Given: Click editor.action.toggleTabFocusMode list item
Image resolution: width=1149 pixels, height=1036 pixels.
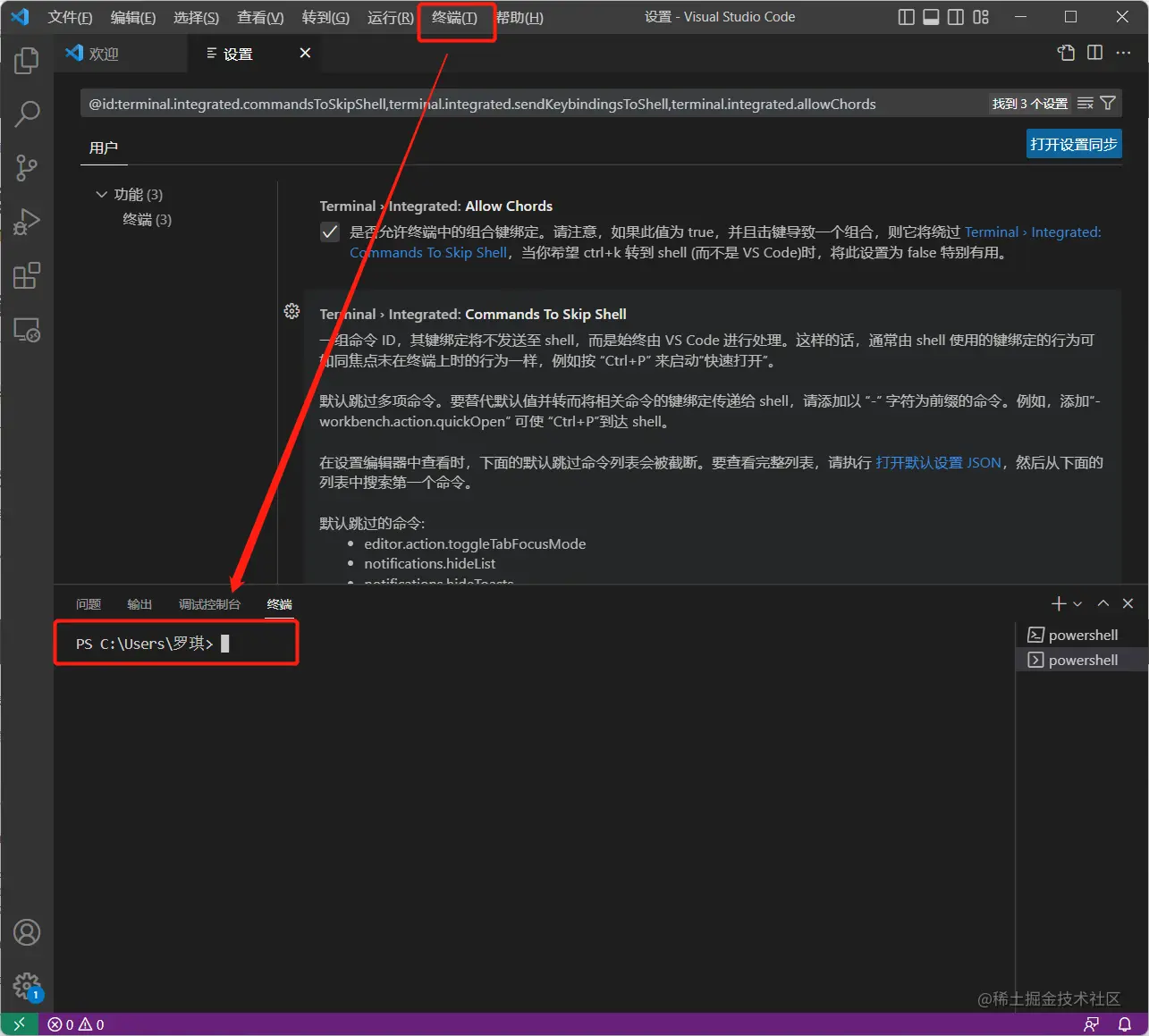Looking at the screenshot, I should [475, 543].
